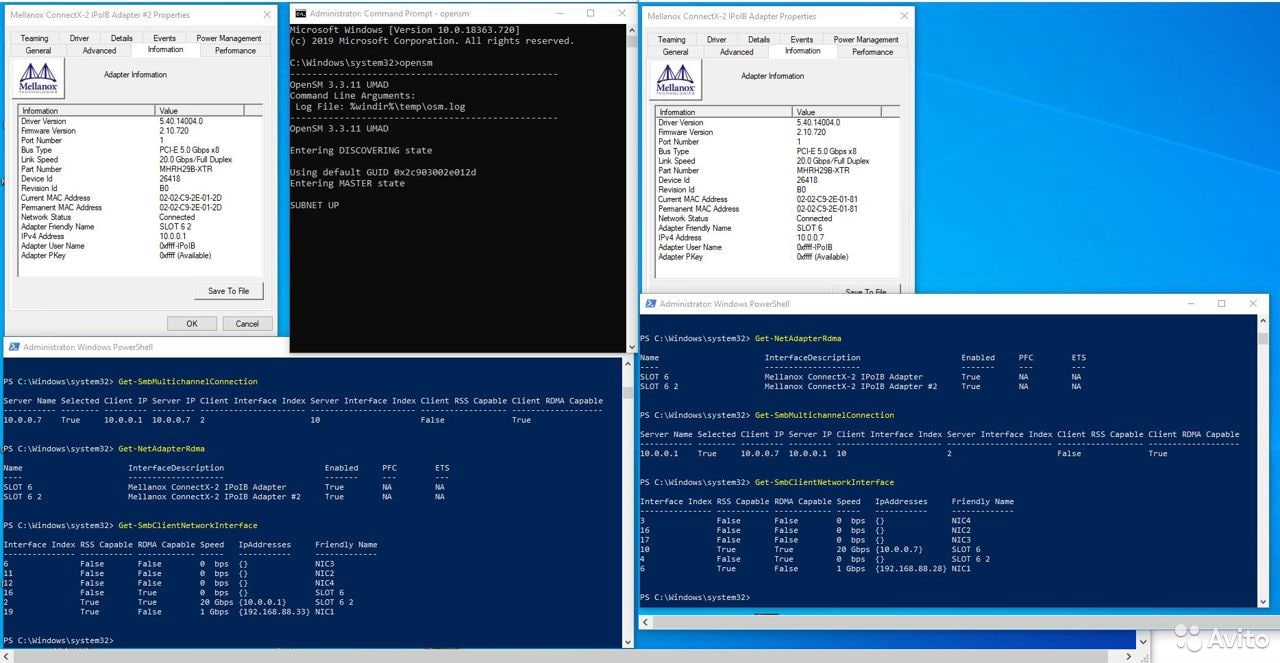This screenshot has width=1280, height=663.
Task: Click the Mellanox logo in the right Adapter Properties
Action: click(677, 79)
